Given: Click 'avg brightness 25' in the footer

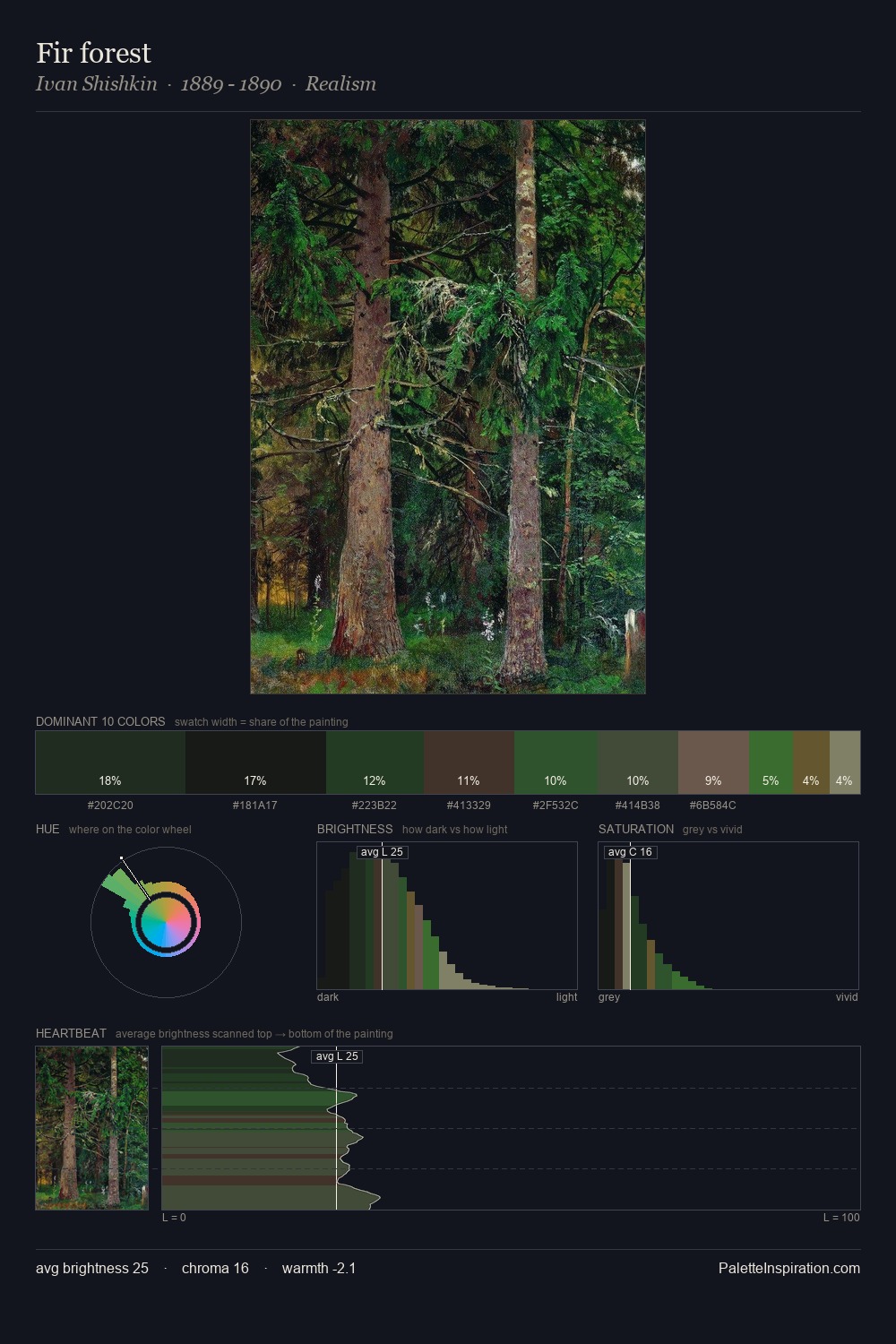Looking at the screenshot, I should pyautogui.click(x=92, y=1268).
